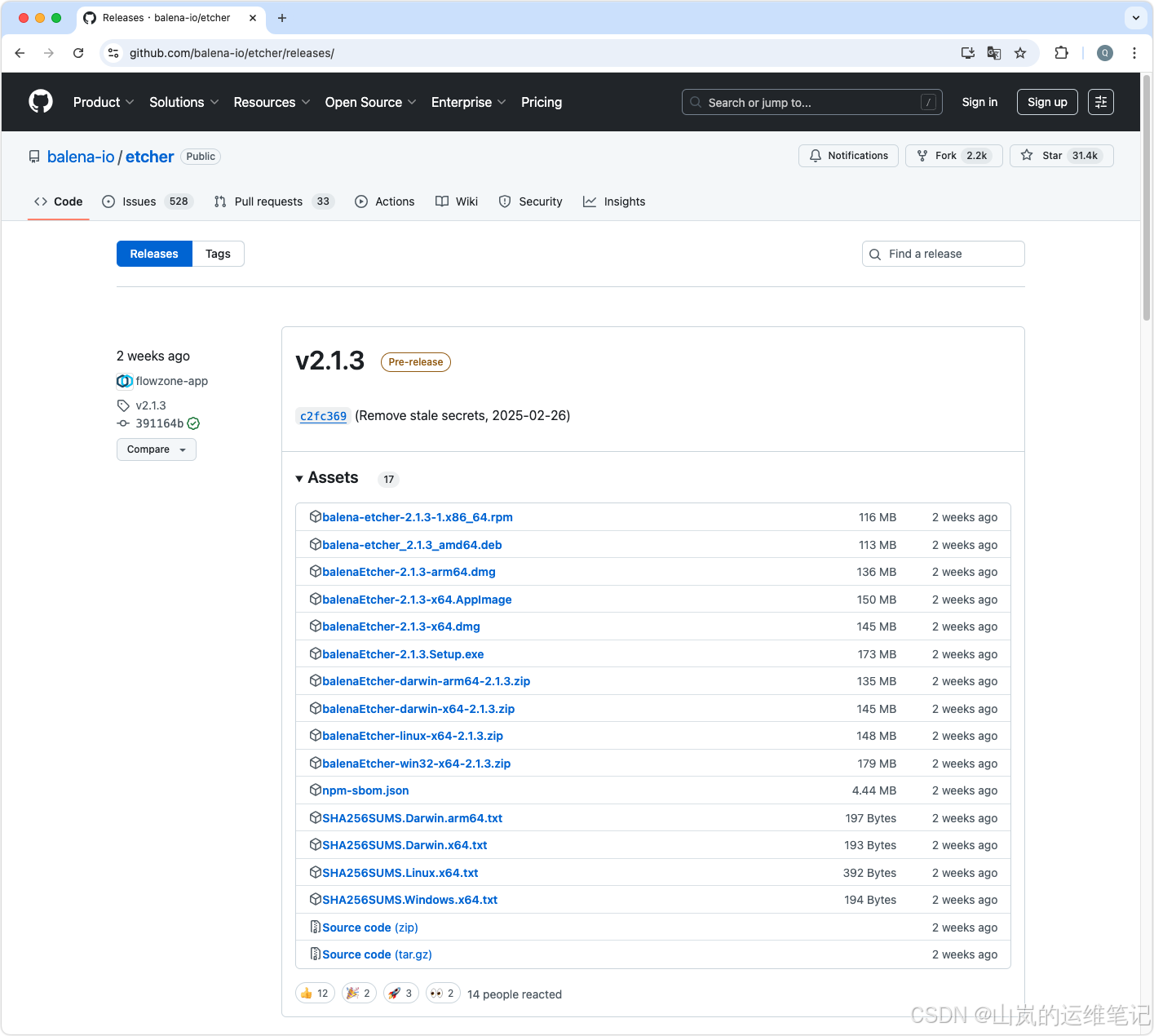Open the browser profile avatar
1154x1036 pixels.
(x=1105, y=53)
